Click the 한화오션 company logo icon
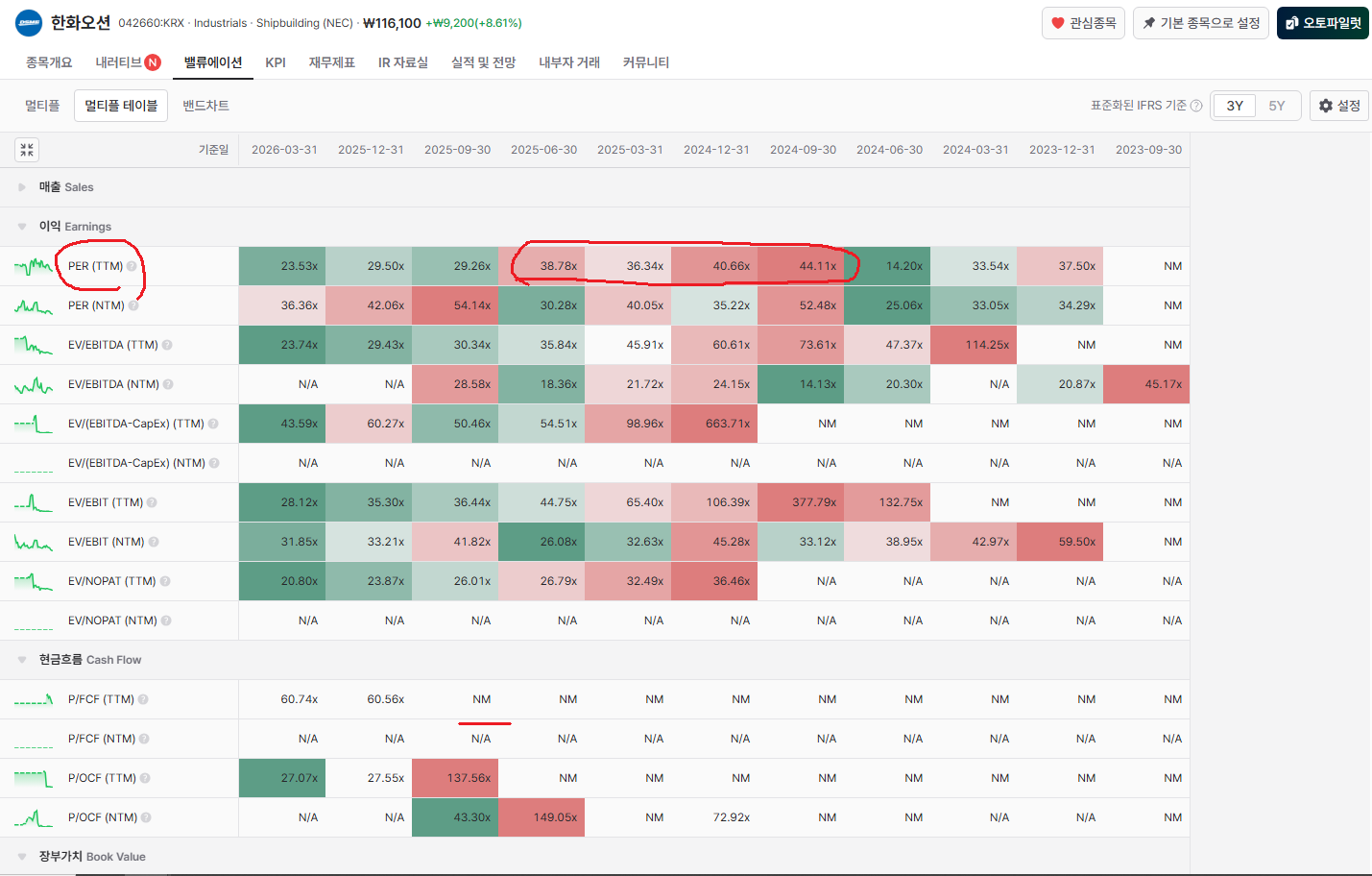The image size is (1372, 876). [29, 22]
